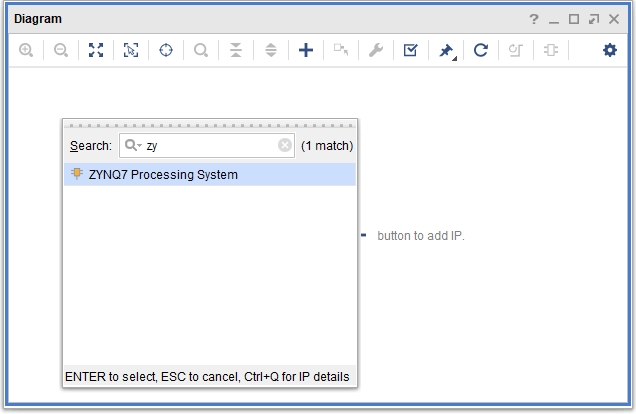This screenshot has width=636, height=414.
Task: Select the area selection tool icon
Action: tap(131, 50)
